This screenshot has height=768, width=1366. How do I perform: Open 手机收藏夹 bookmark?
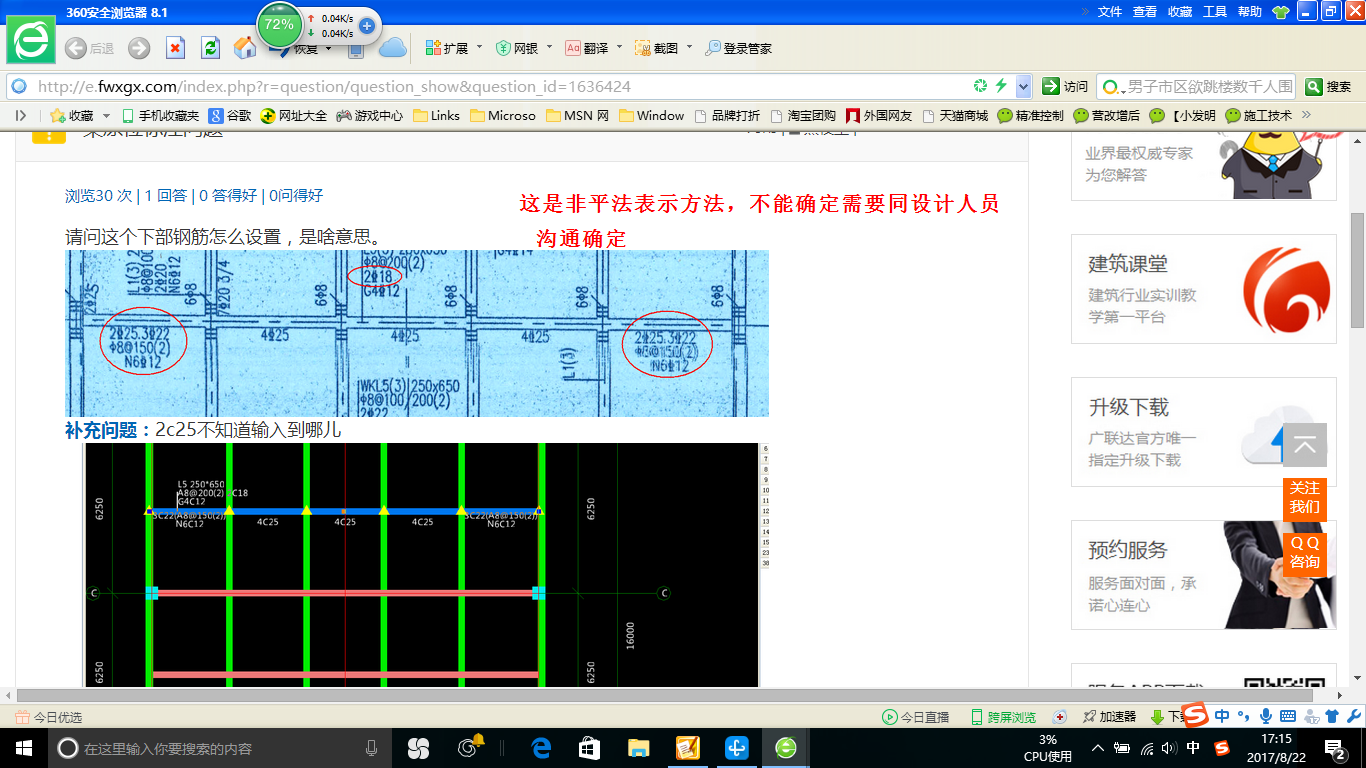tap(160, 116)
